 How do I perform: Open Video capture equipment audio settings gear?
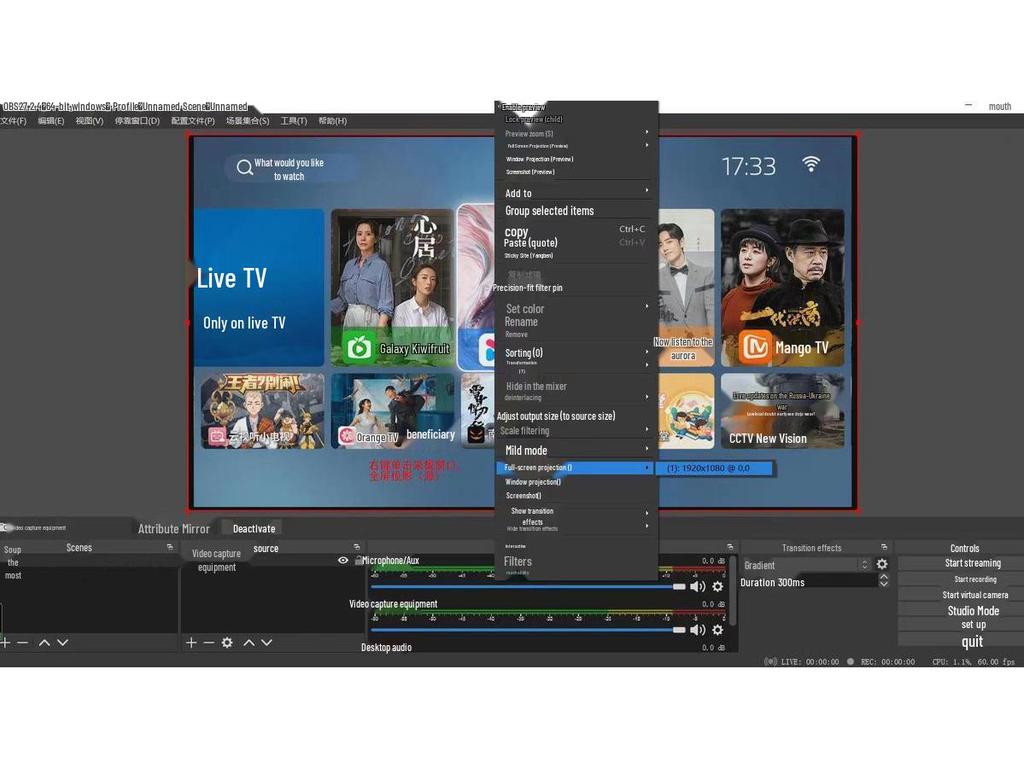[718, 630]
